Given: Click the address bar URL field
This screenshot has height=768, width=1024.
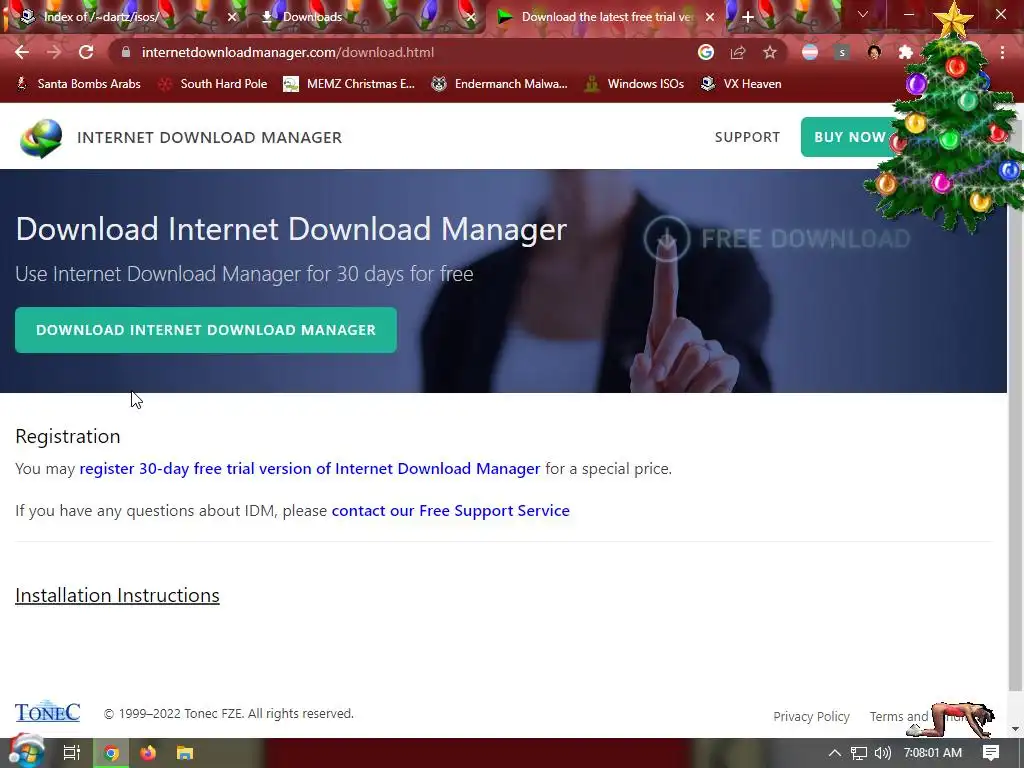Looking at the screenshot, I should (x=405, y=52).
